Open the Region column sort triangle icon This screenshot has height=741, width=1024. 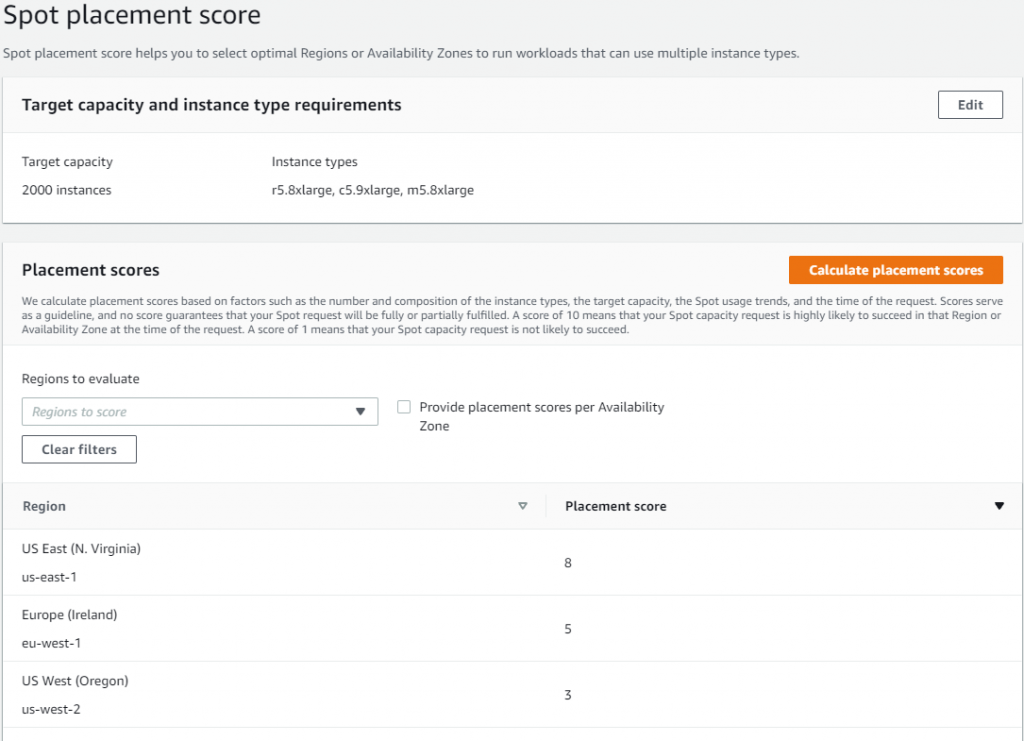pyautogui.click(x=523, y=506)
